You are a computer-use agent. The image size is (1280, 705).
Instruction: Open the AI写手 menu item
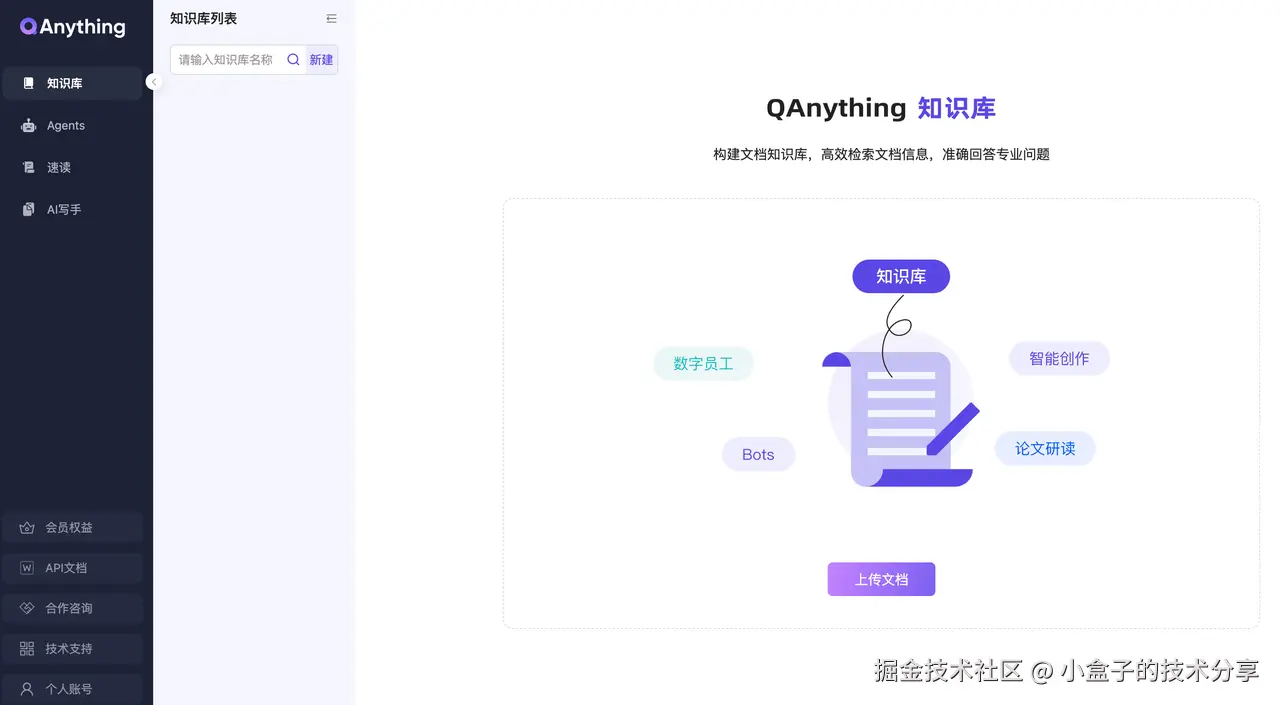[x=72, y=209]
